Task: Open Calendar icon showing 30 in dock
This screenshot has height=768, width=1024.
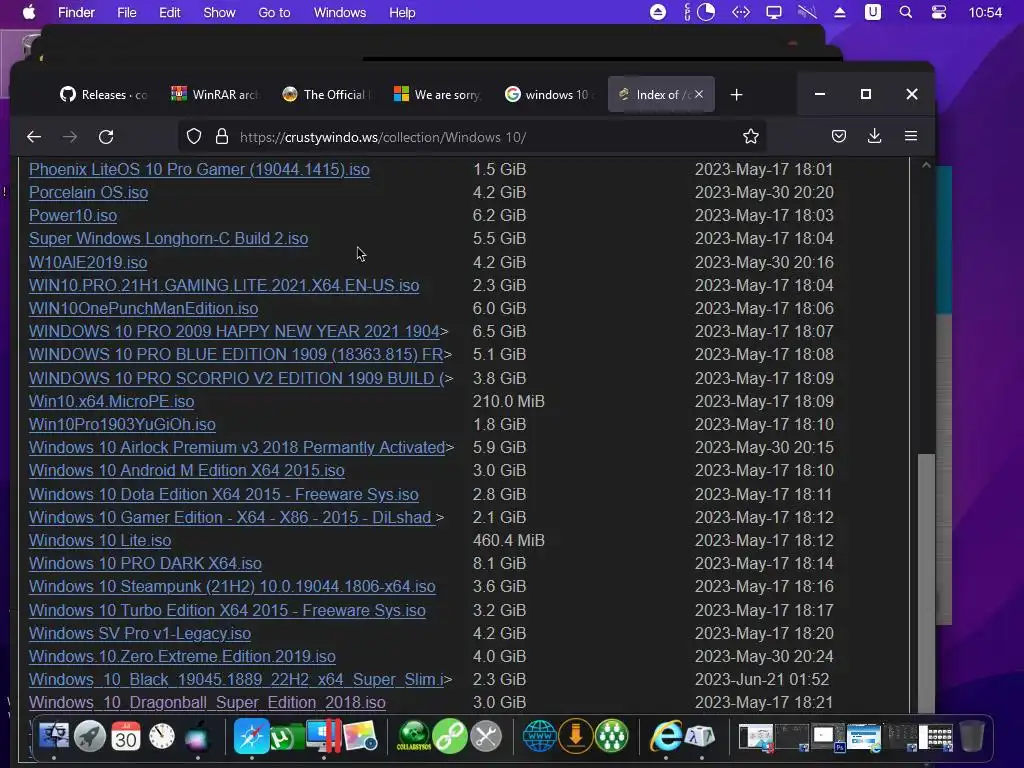Action: click(125, 737)
